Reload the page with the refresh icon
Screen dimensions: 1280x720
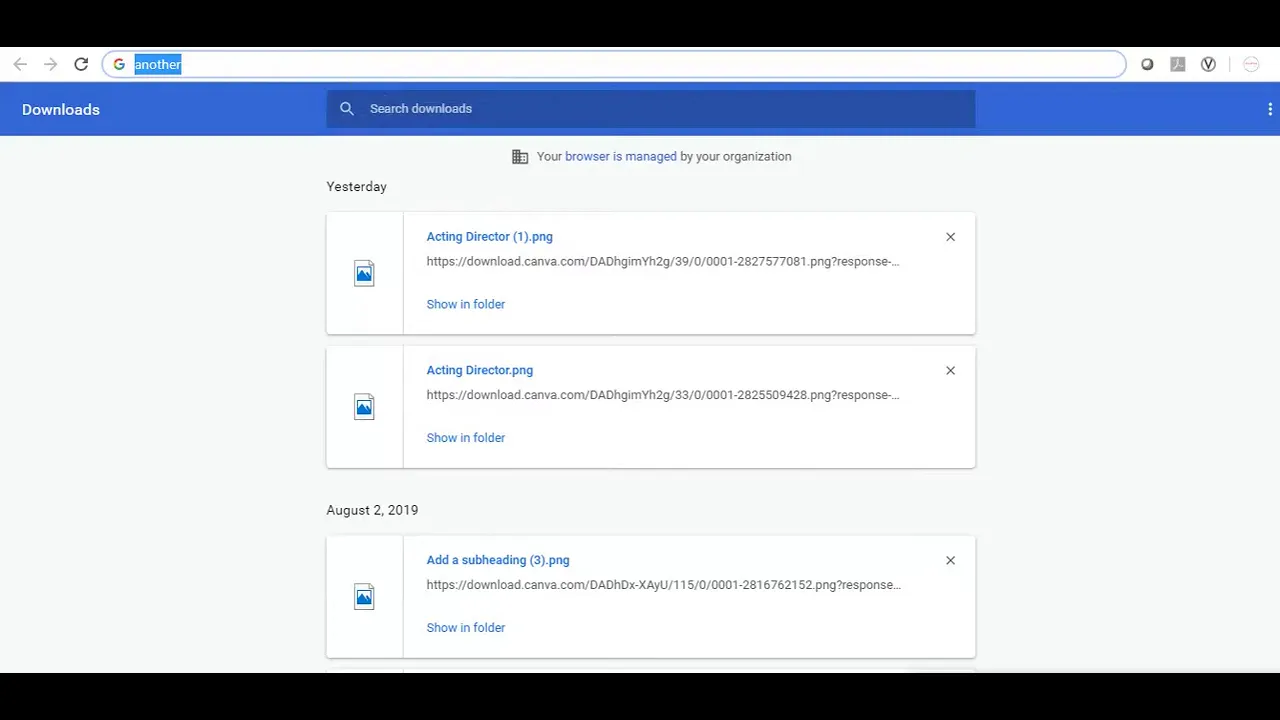click(81, 64)
